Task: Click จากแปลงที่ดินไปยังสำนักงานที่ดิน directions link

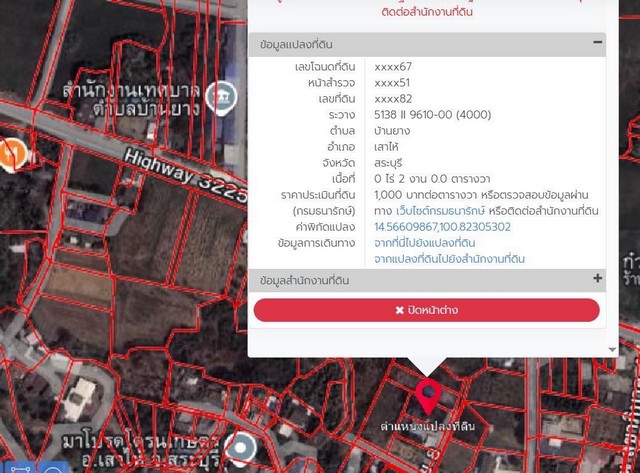Action: pyautogui.click(x=449, y=259)
